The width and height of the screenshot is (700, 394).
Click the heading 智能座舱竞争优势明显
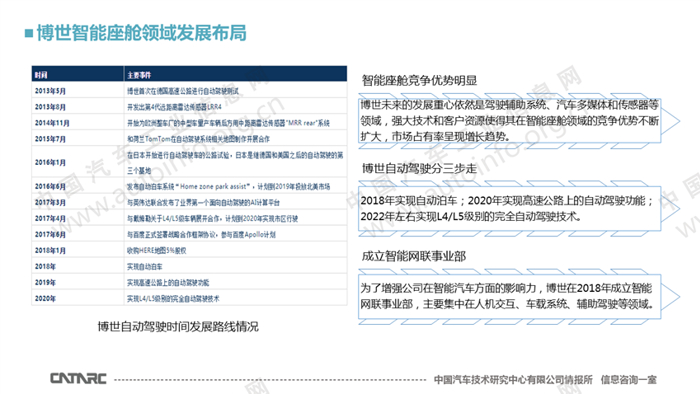pyautogui.click(x=419, y=81)
